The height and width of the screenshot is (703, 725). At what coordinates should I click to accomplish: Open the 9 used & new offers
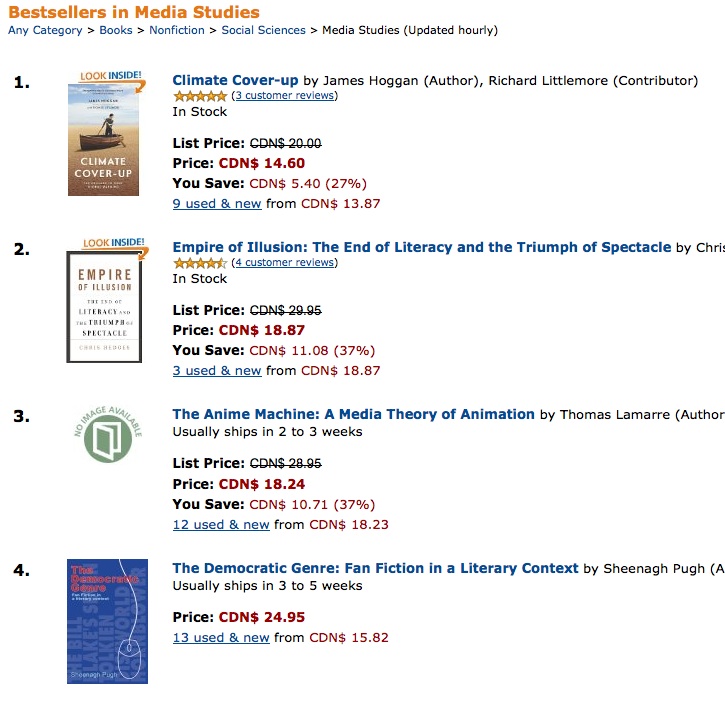217,204
